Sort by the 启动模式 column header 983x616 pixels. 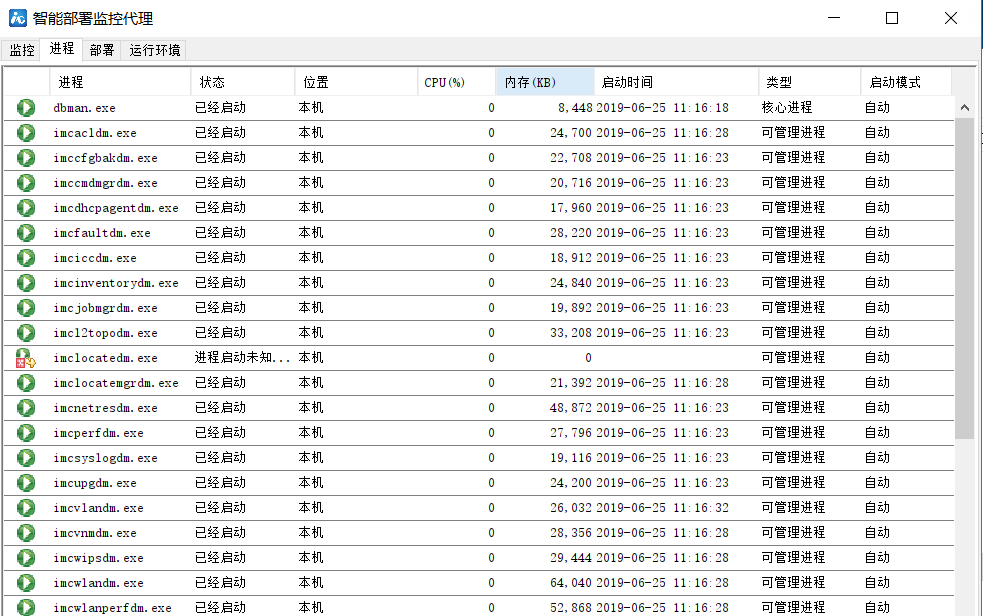click(x=906, y=82)
